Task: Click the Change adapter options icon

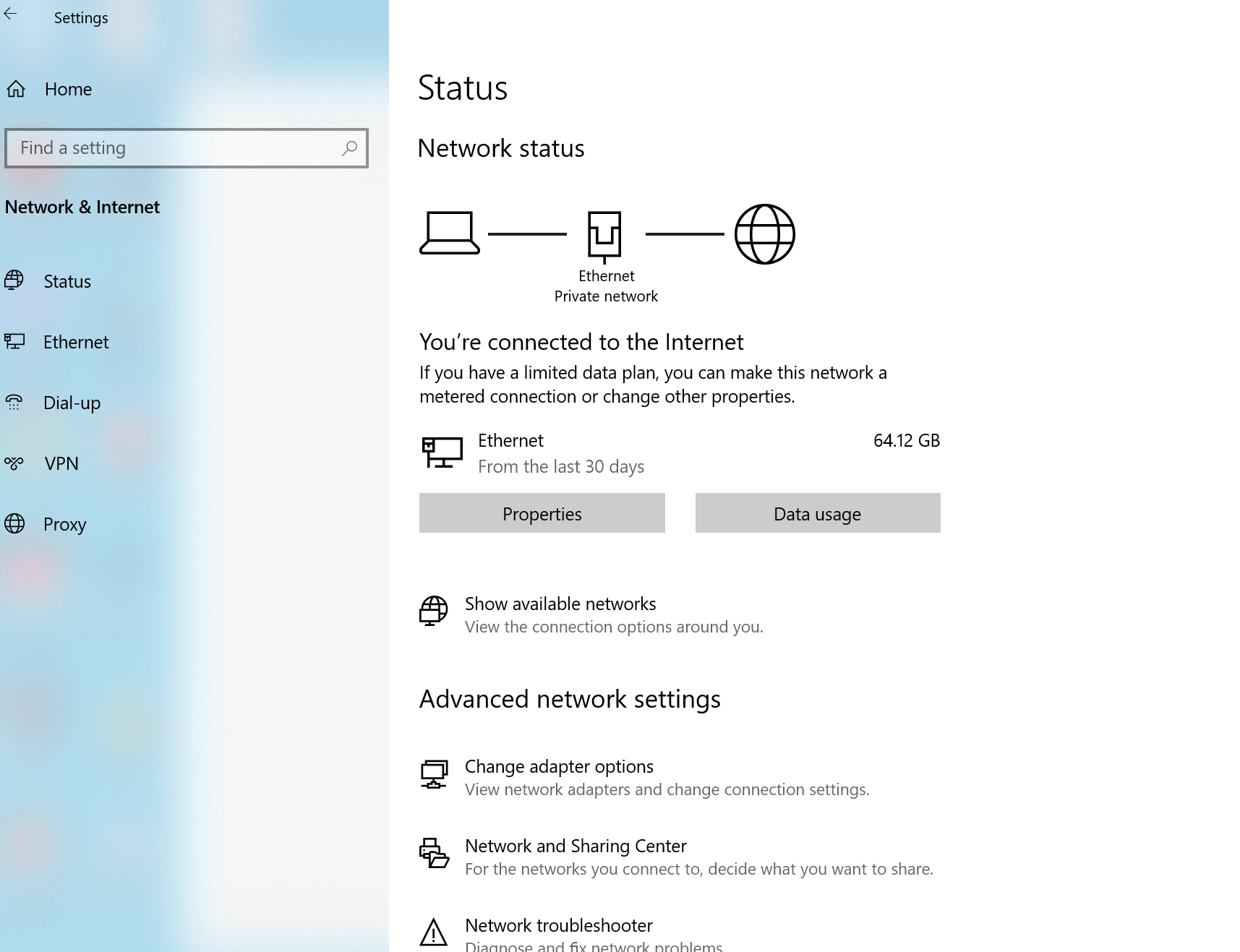Action: pyautogui.click(x=434, y=774)
